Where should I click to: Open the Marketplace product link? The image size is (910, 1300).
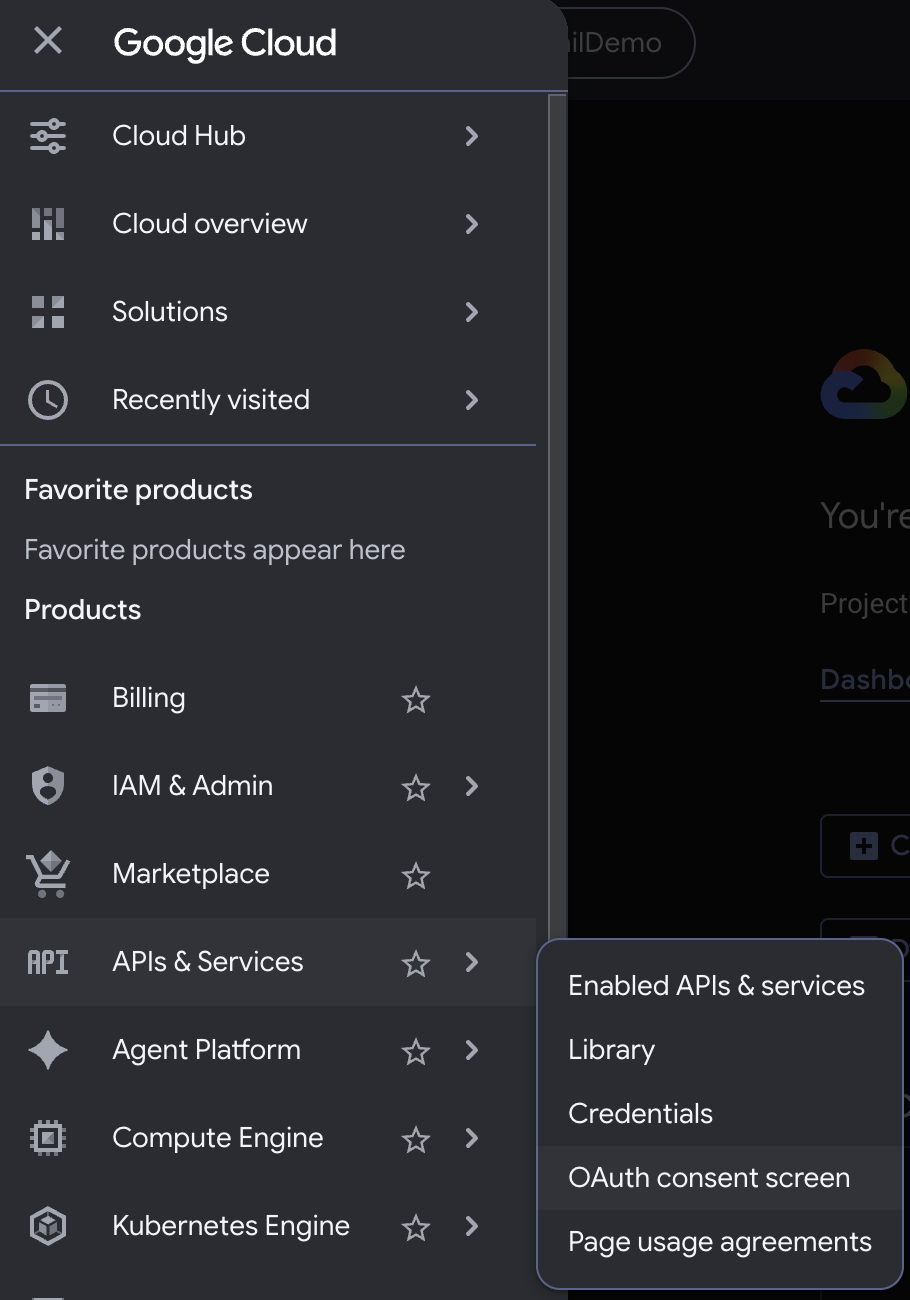click(191, 874)
